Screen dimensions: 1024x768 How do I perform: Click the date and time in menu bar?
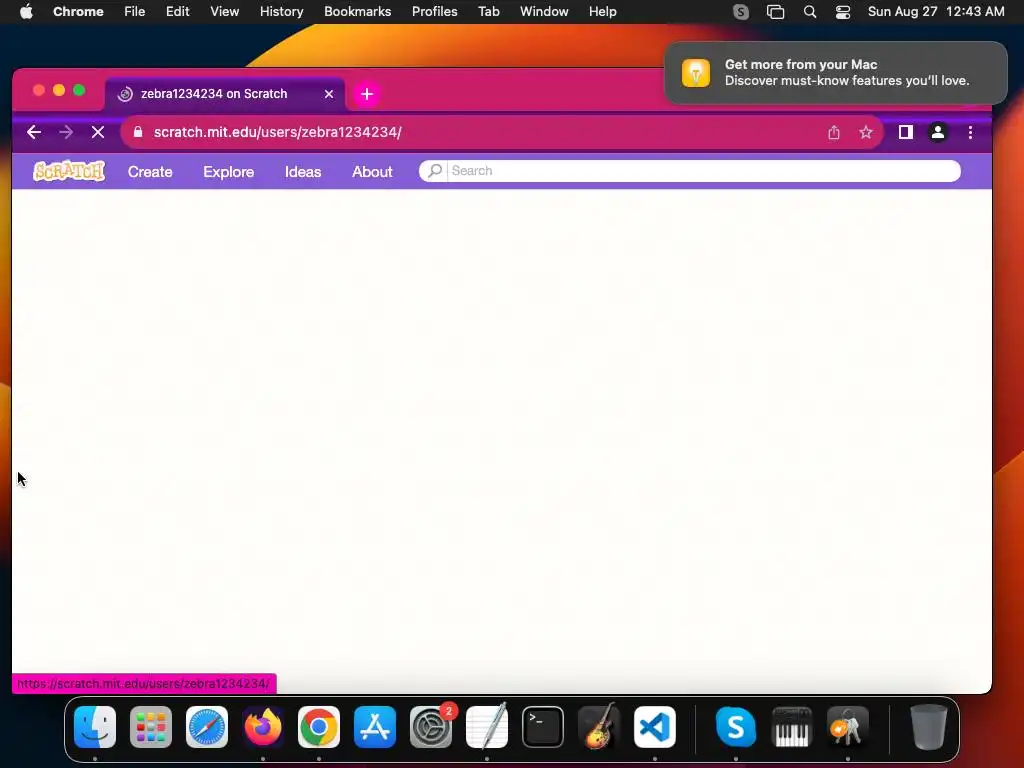936,12
